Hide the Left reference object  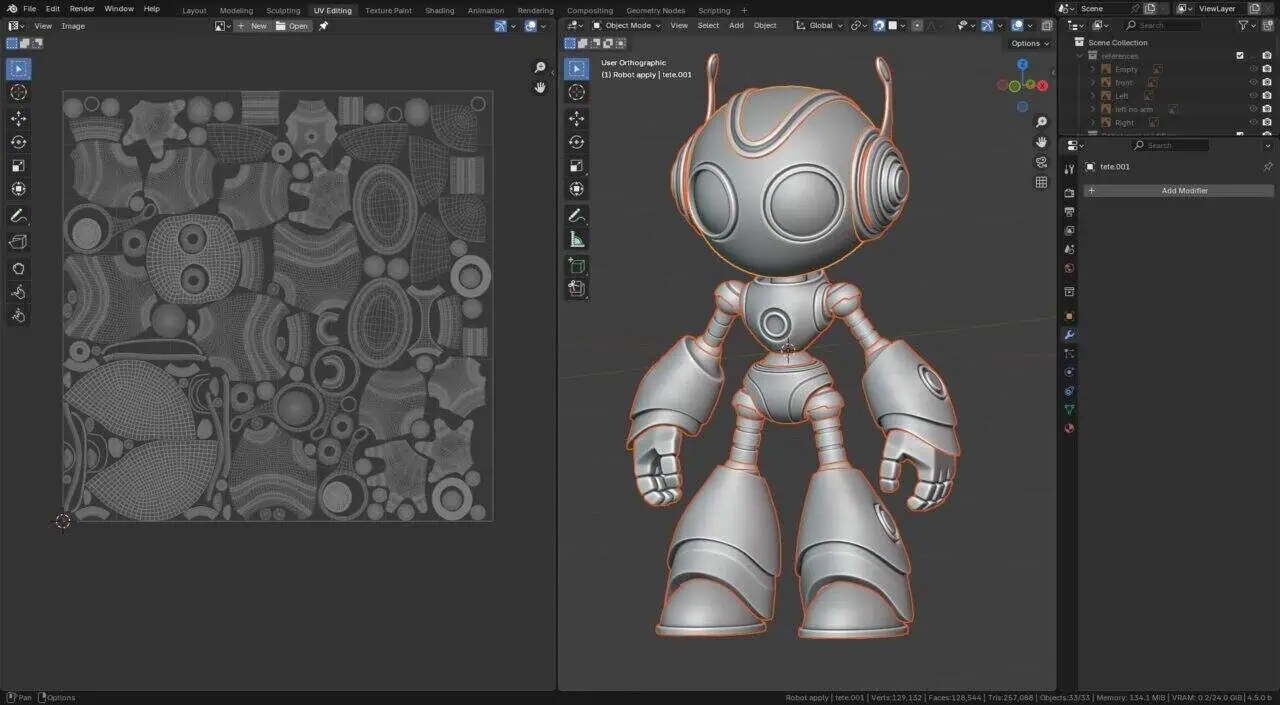coord(1253,96)
